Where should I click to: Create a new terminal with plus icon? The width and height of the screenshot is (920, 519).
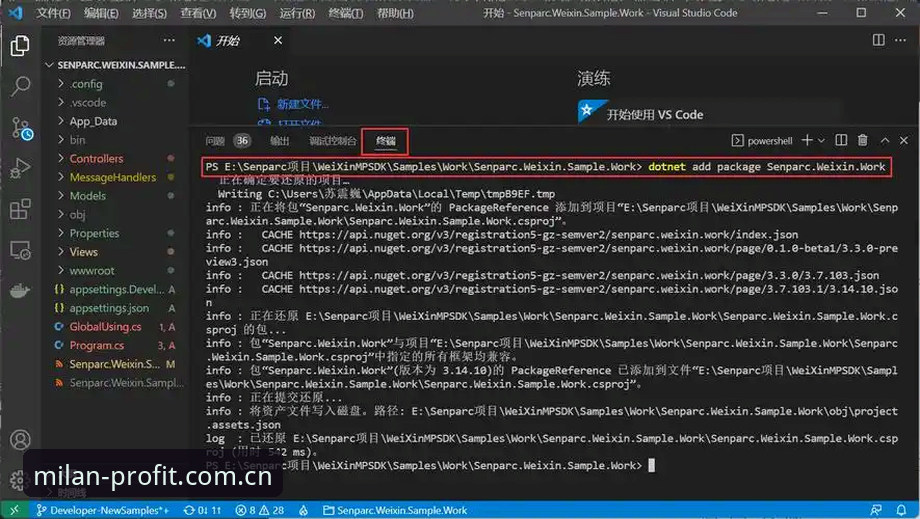click(x=807, y=140)
